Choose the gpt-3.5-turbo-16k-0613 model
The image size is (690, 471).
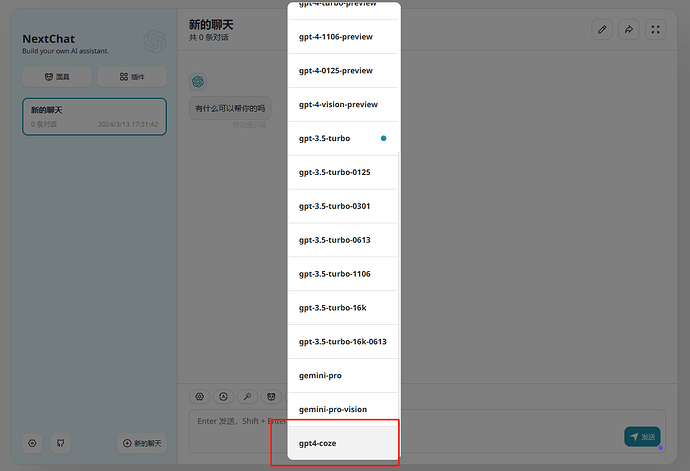tap(343, 342)
